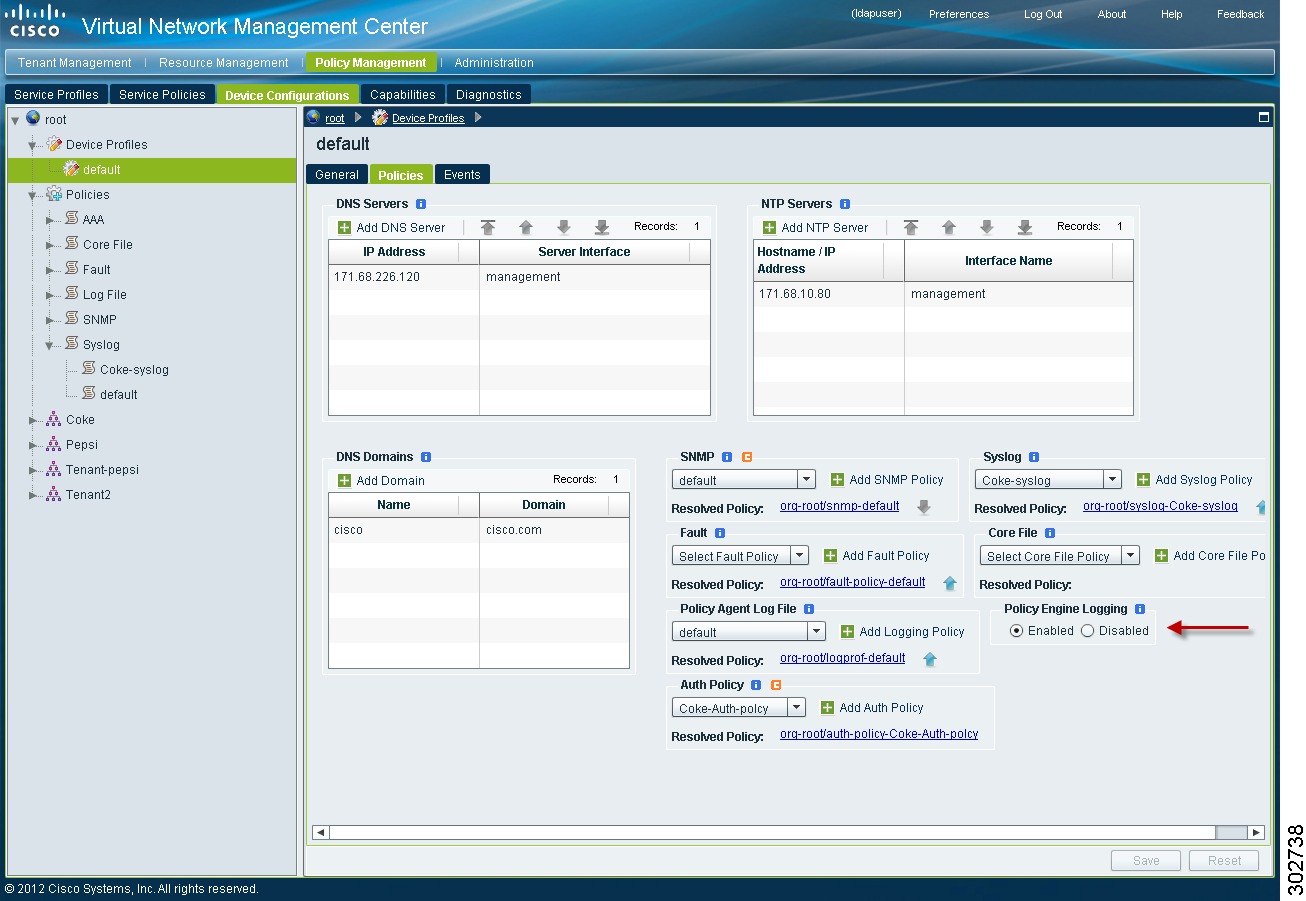Screen dimensions: 1306x901
Task: Click move-to-top arrow in NTP Servers toolbar
Action: (x=911, y=227)
